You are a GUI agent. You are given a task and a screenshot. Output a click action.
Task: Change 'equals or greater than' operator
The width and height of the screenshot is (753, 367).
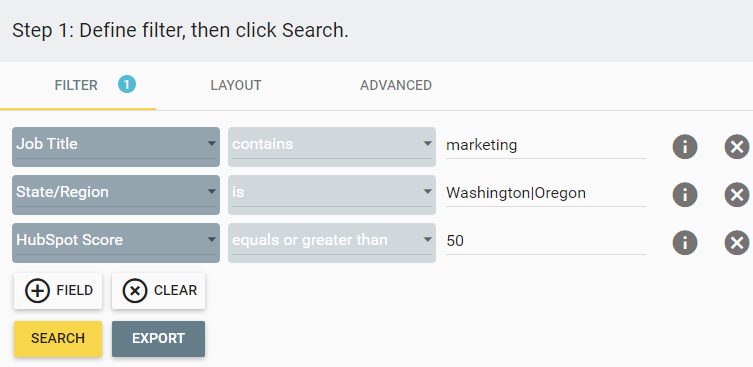click(332, 243)
